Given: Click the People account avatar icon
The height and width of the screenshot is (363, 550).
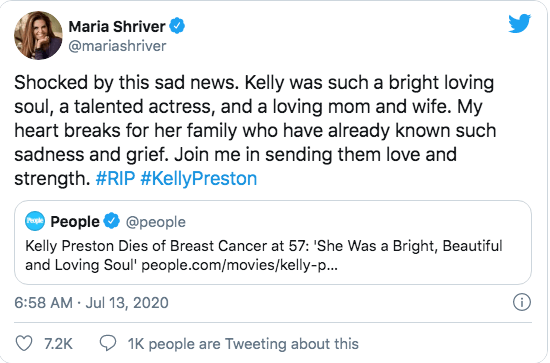Looking at the screenshot, I should [x=35, y=221].
